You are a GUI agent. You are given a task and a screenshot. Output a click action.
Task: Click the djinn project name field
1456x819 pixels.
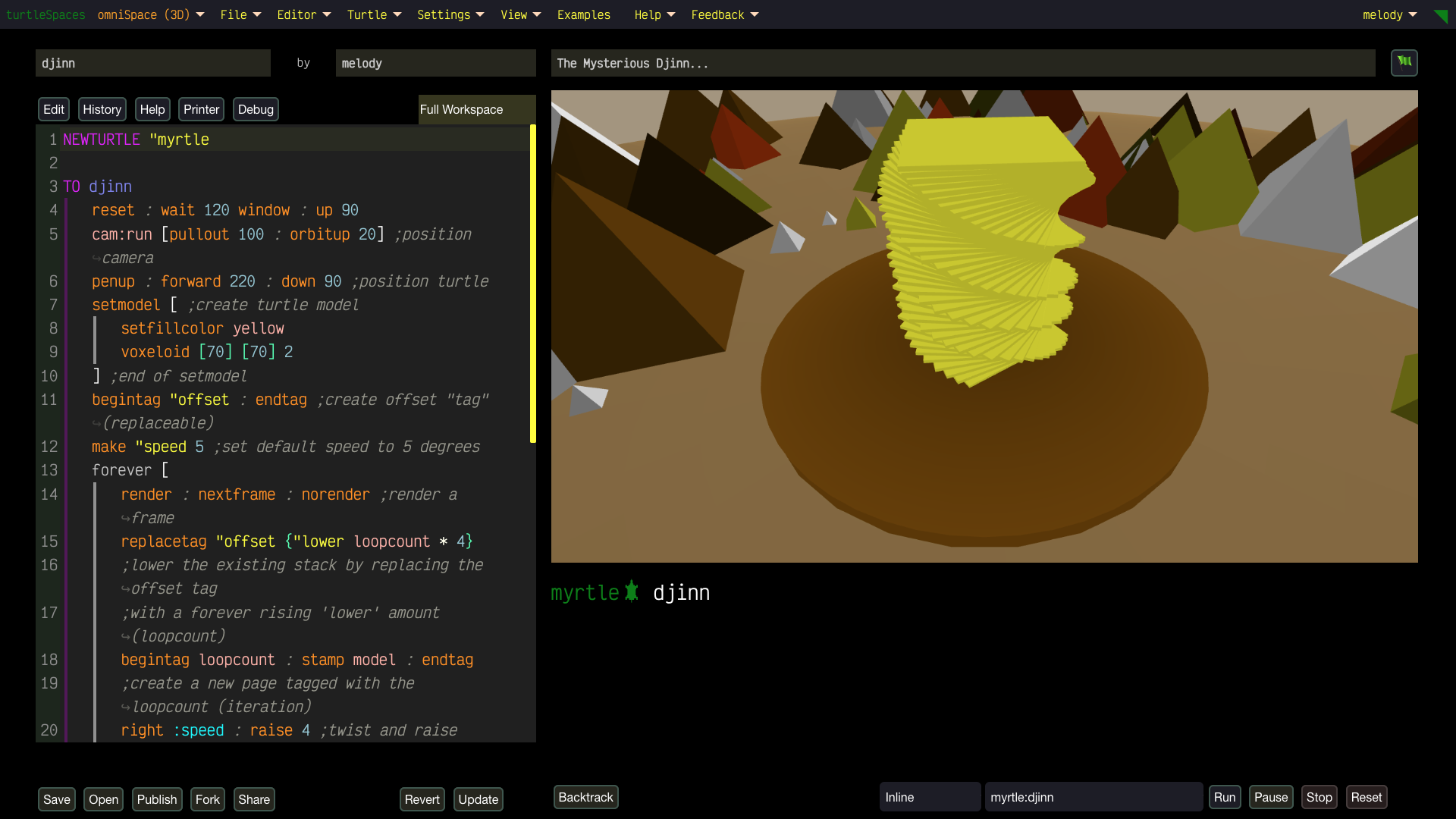tap(152, 63)
